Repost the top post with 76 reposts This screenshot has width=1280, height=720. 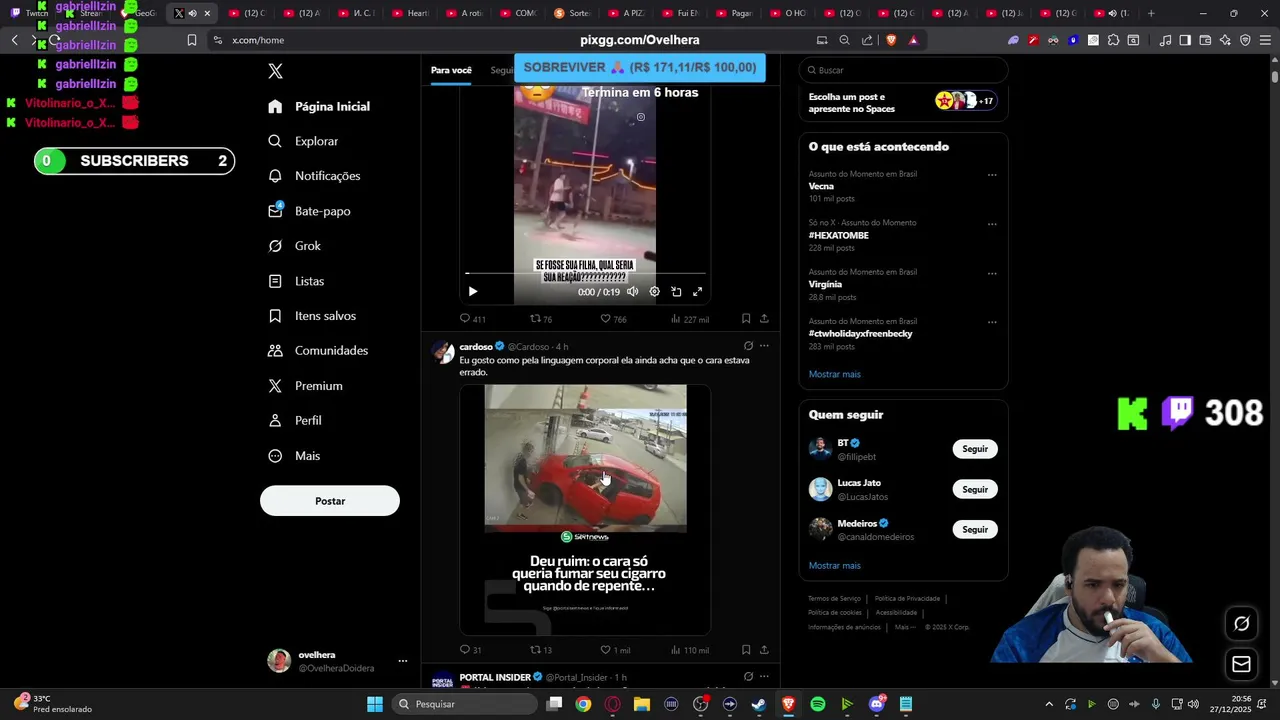pyautogui.click(x=541, y=319)
